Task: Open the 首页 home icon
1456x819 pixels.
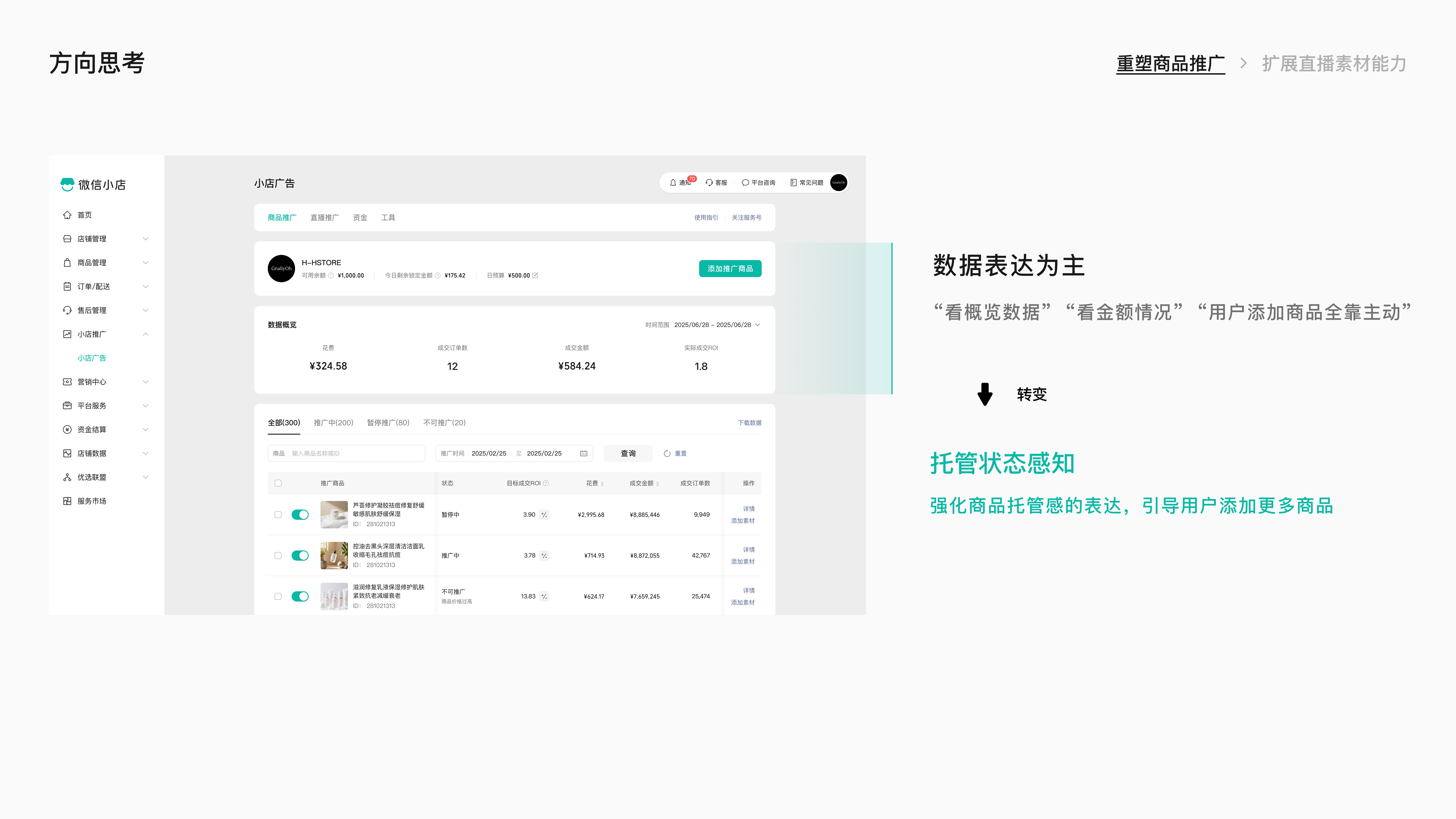Action: point(67,215)
